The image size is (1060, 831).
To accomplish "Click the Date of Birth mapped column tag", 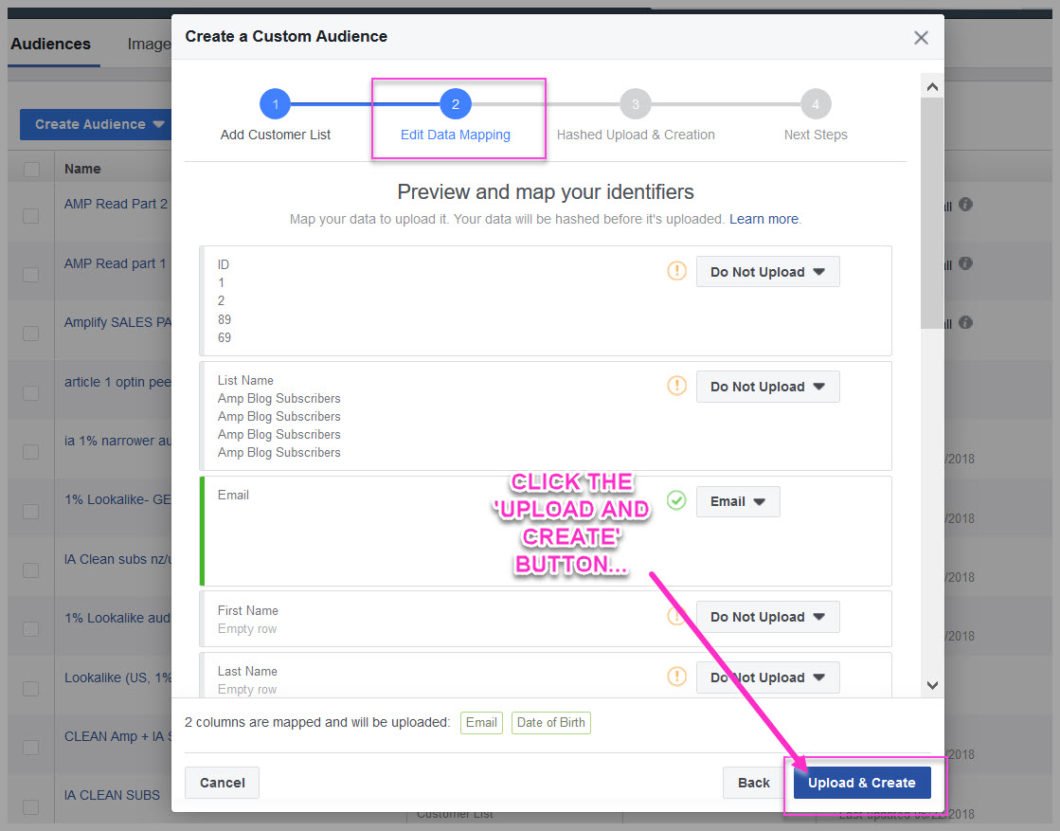I will (x=551, y=722).
